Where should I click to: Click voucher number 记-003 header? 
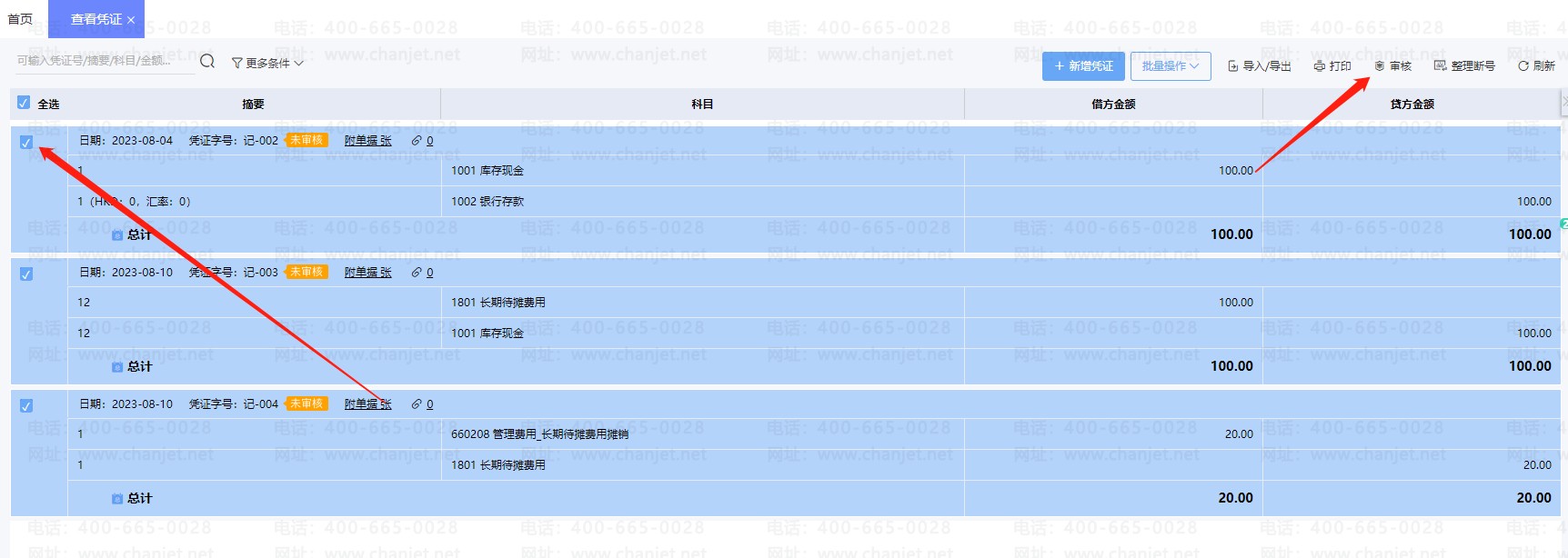coord(234,273)
